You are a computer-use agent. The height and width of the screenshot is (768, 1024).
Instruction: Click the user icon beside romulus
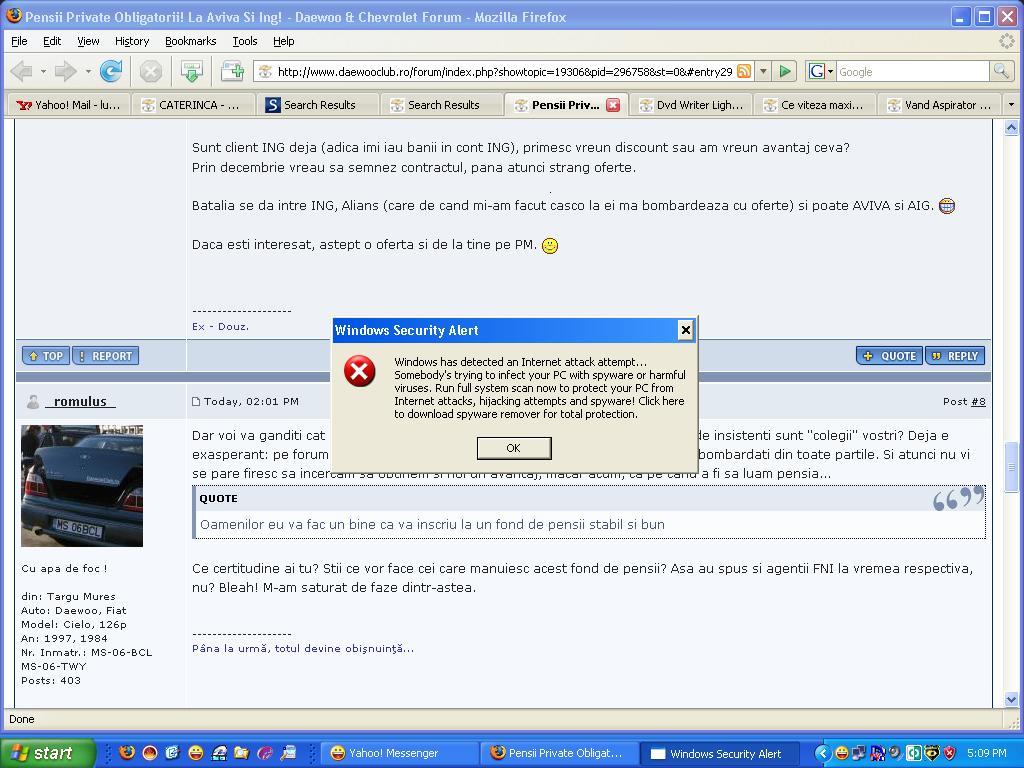pos(33,402)
